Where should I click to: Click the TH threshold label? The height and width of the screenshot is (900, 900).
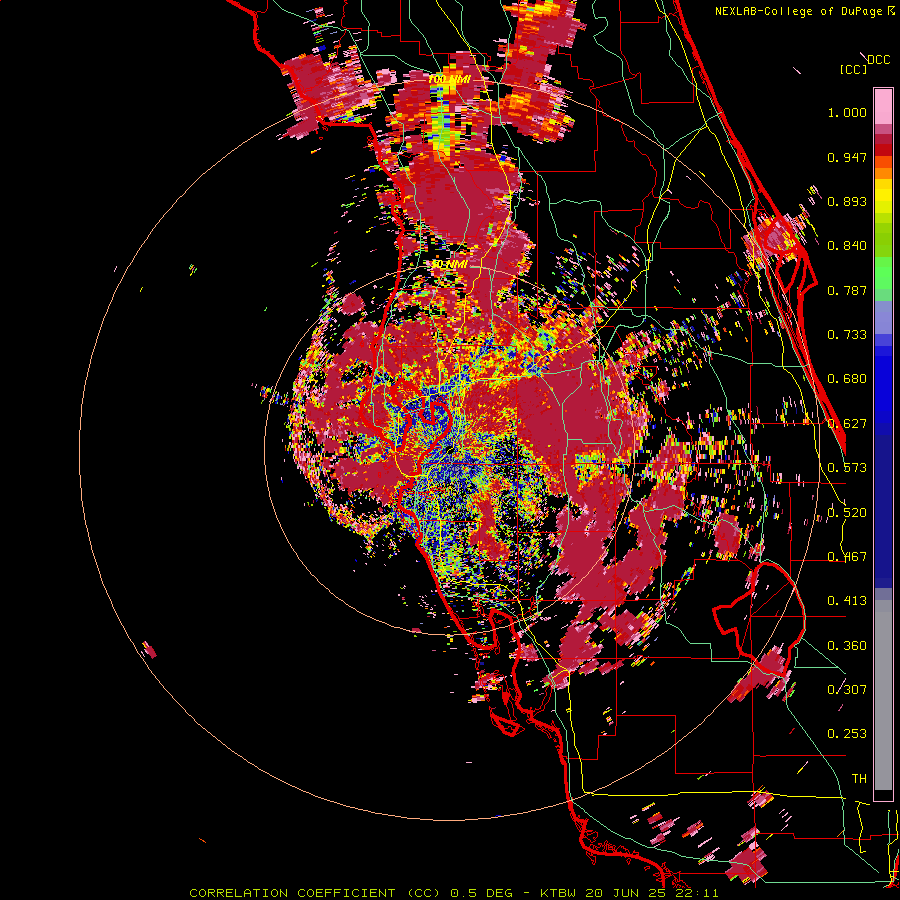tap(859, 779)
